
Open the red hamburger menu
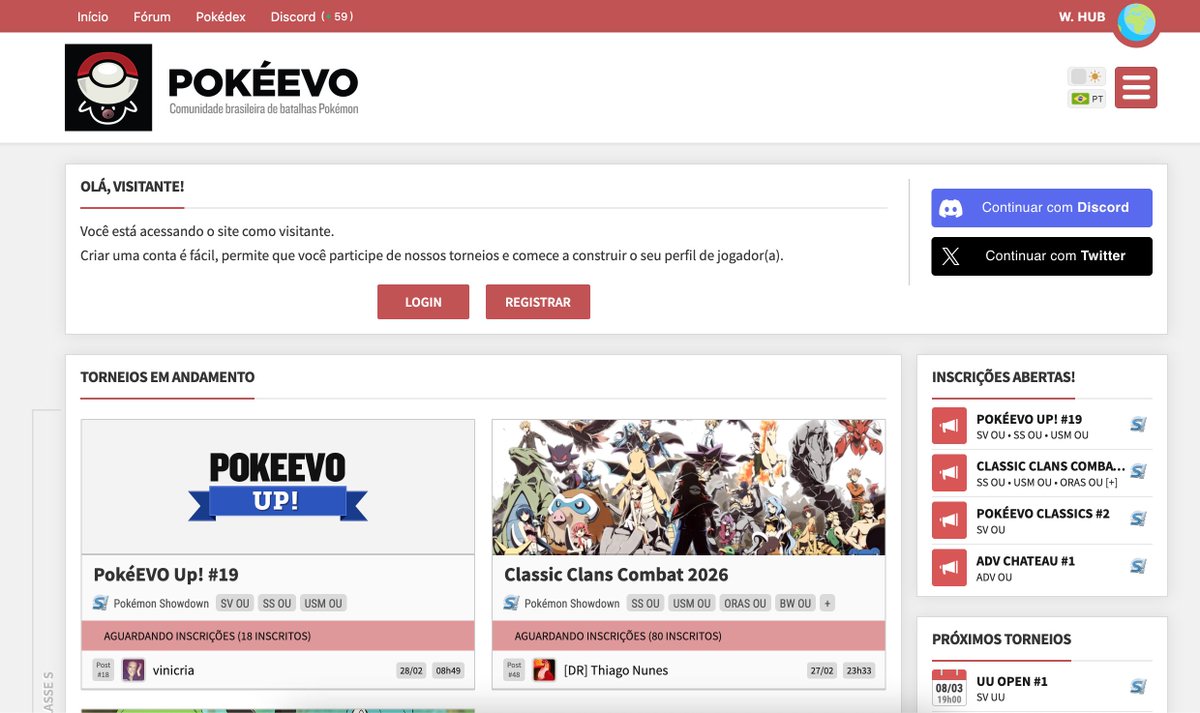[1135, 87]
